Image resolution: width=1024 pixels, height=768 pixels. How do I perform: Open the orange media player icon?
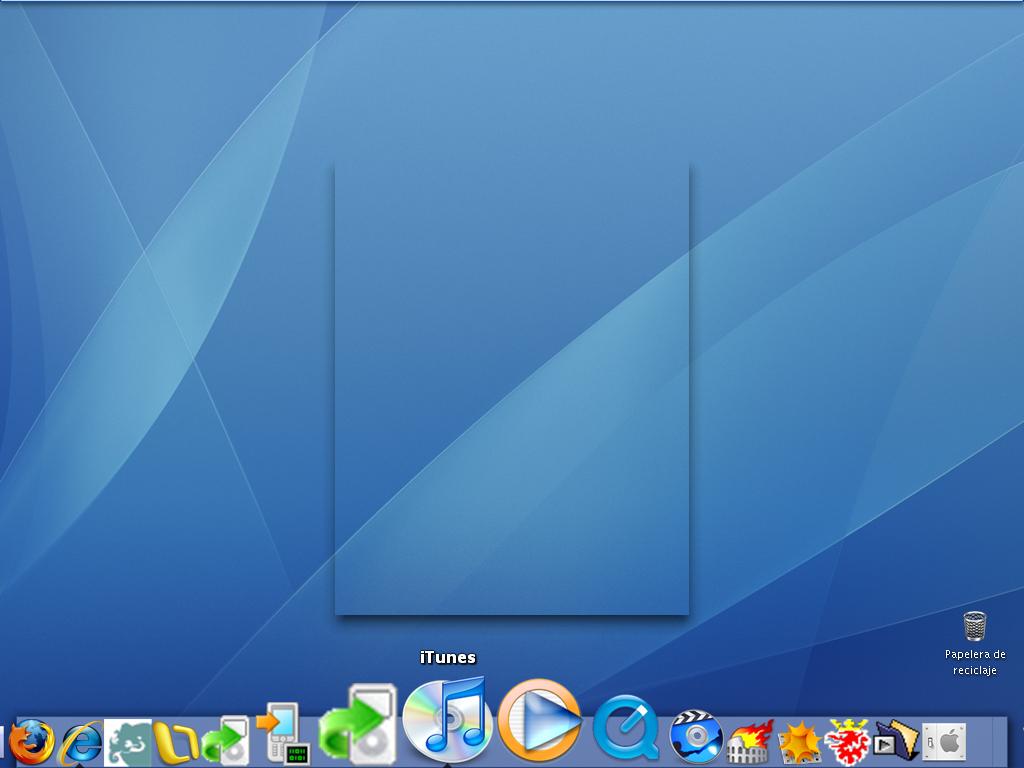pyautogui.click(x=539, y=720)
